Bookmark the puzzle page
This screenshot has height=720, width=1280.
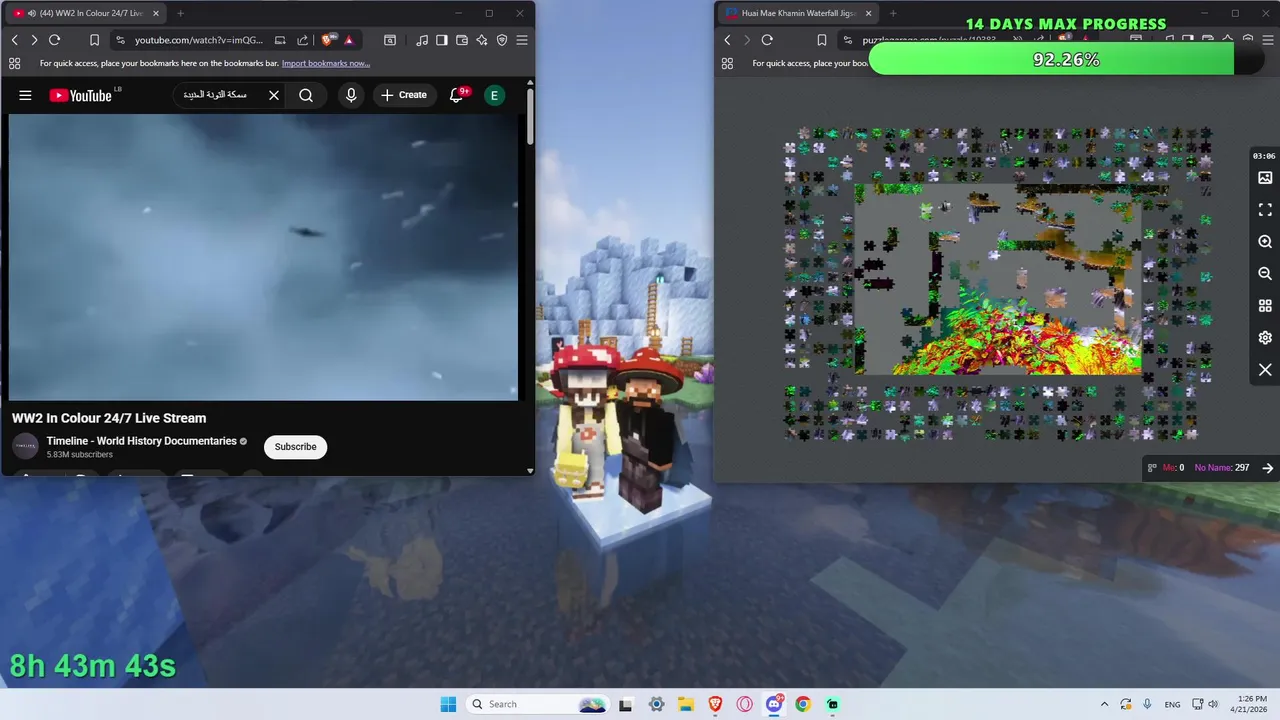[821, 40]
